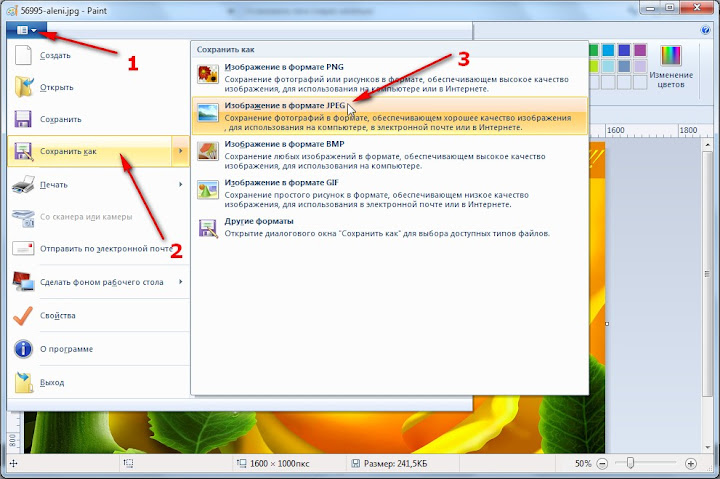This screenshot has height=479, width=720.
Task: Click the GIF format shapes icon
Action: (208, 190)
